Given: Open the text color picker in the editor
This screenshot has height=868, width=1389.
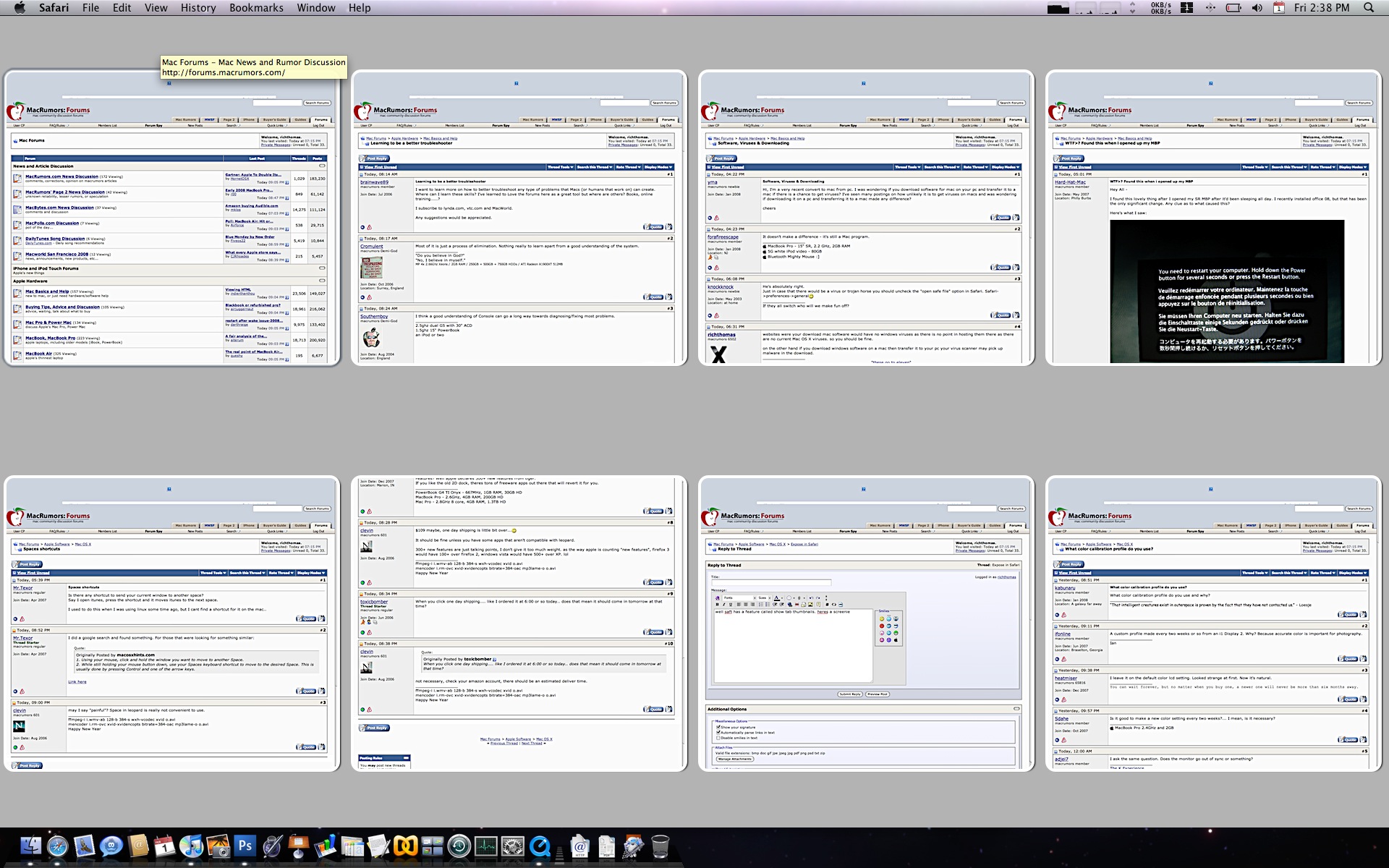Looking at the screenshot, I should coord(777,598).
